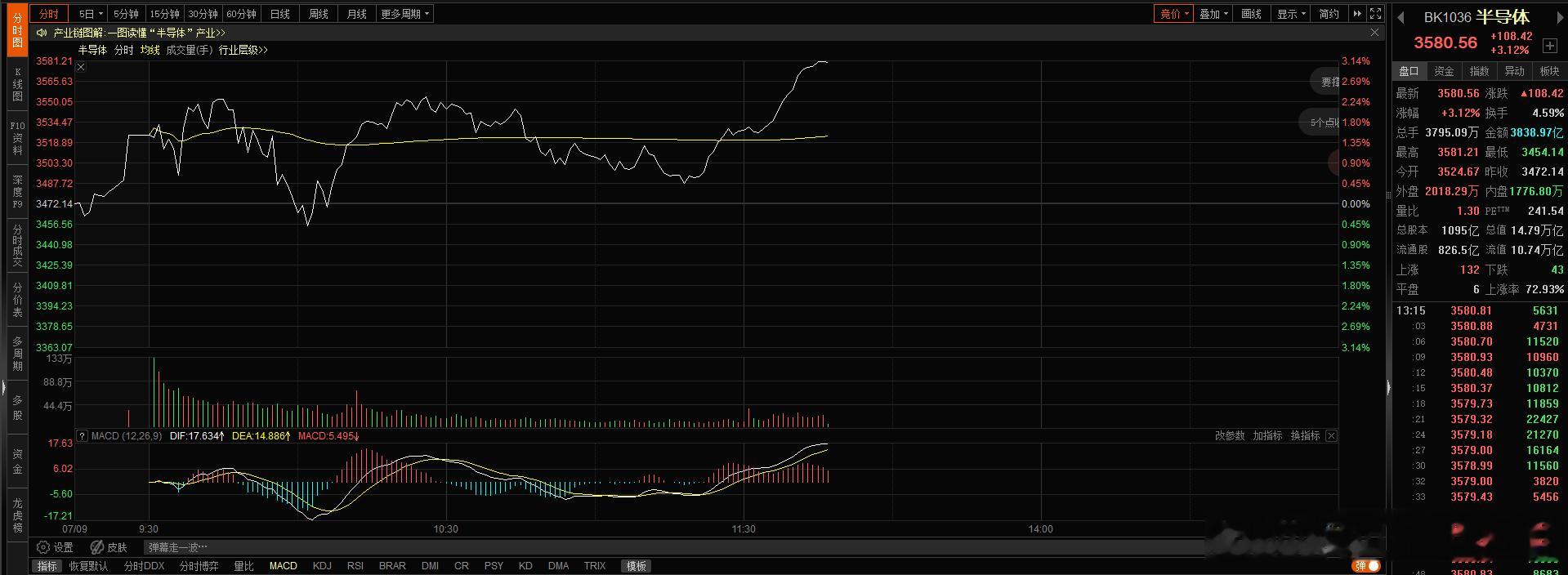
Task: Click 改参数 for MACD
Action: [x=1230, y=436]
